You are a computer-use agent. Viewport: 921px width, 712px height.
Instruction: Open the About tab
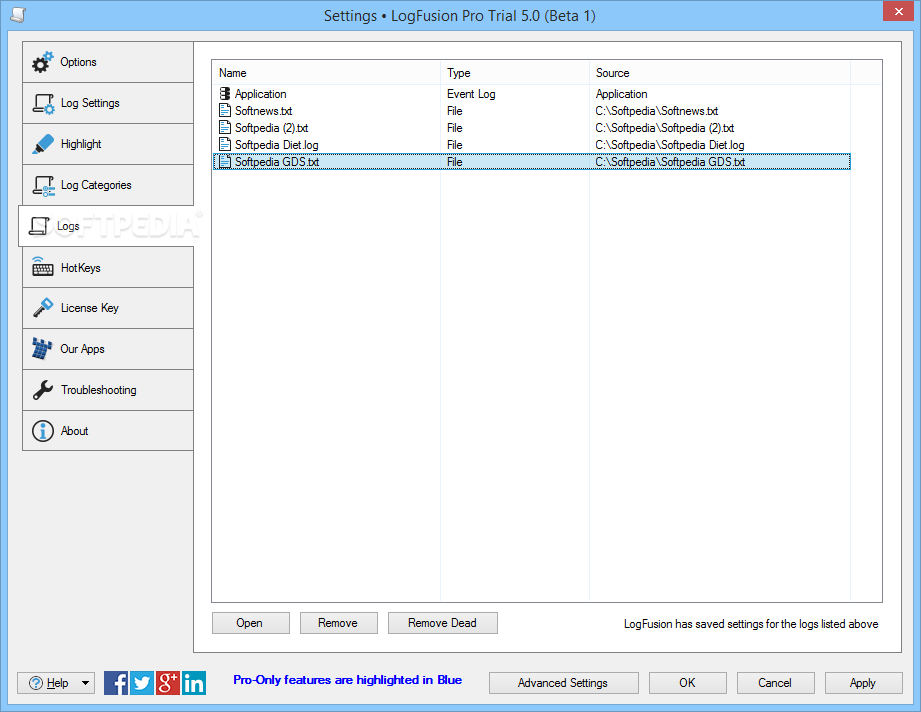click(108, 431)
